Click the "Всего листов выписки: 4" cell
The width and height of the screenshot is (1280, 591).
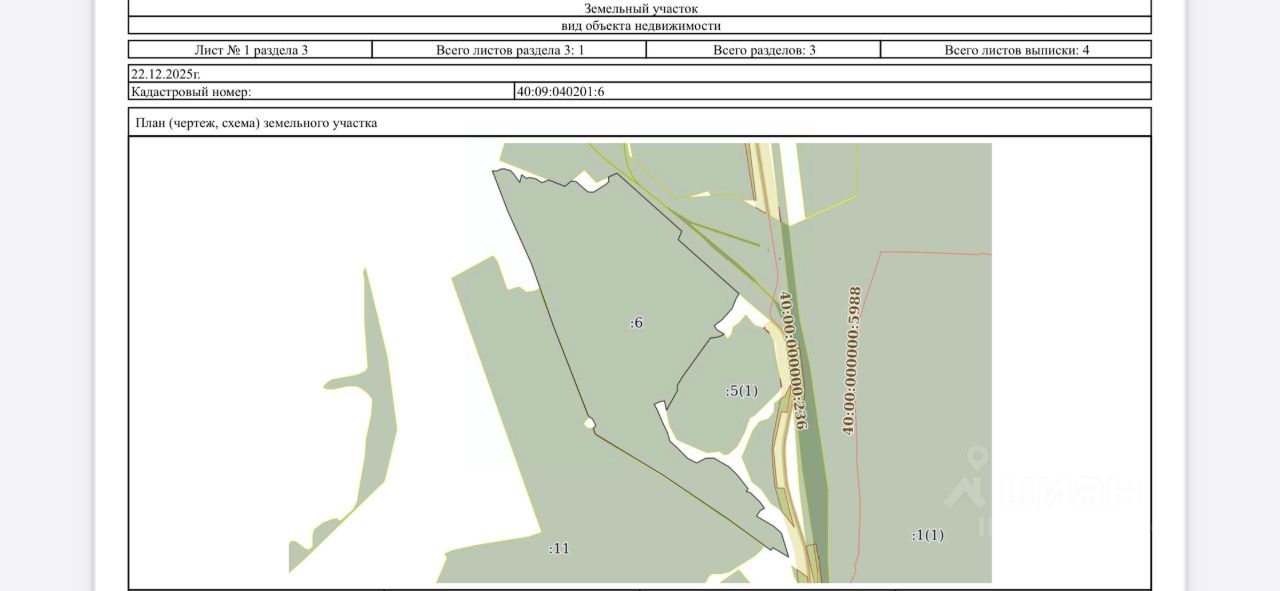1016,49
